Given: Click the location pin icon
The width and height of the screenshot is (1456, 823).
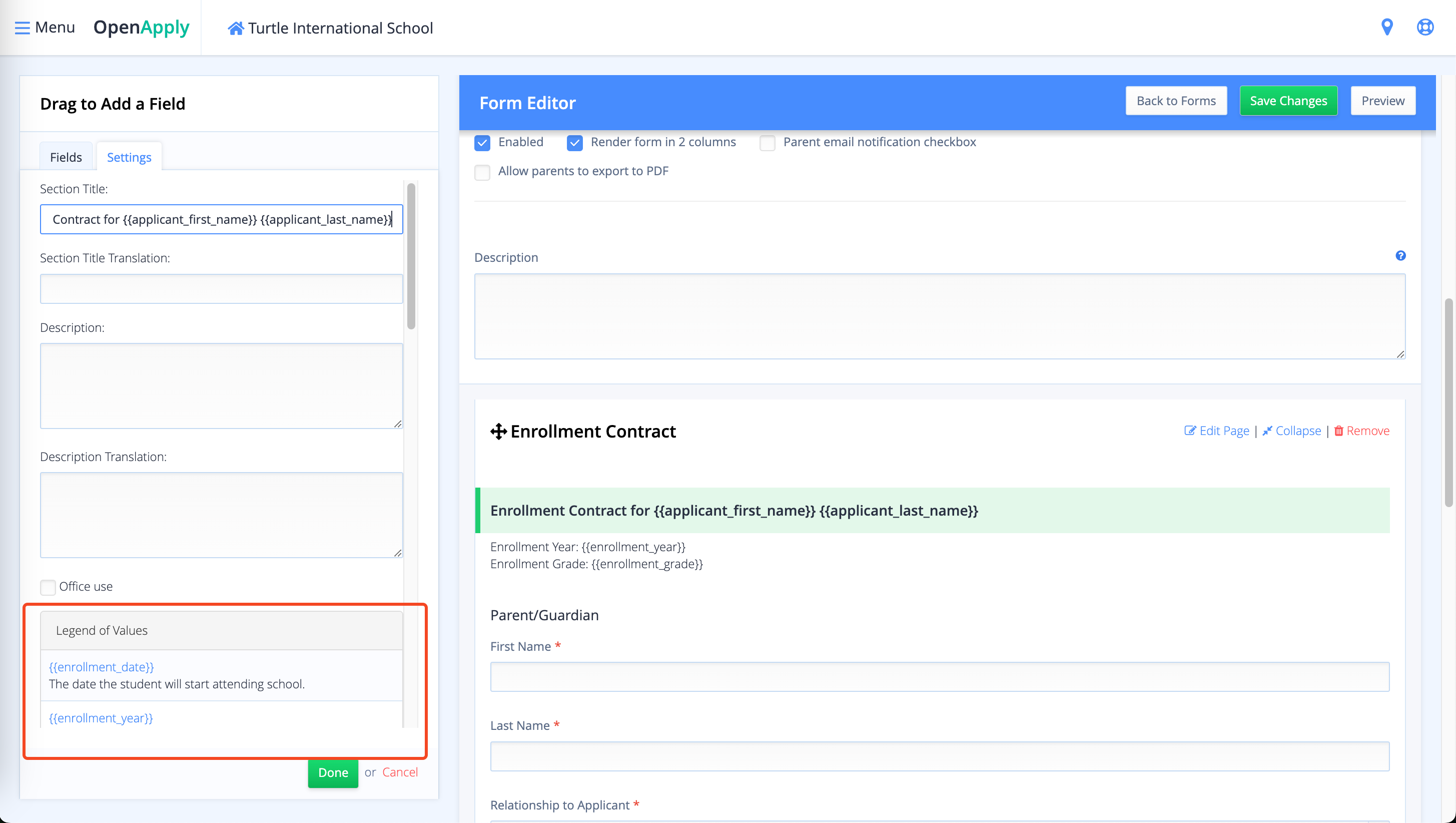Looking at the screenshot, I should (1386, 27).
